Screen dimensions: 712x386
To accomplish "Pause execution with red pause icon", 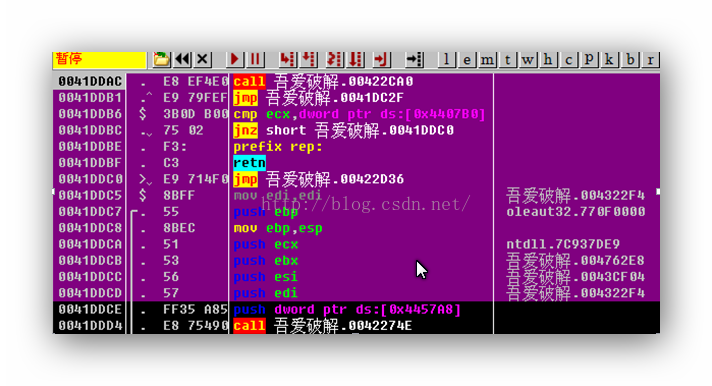I will 255,59.
